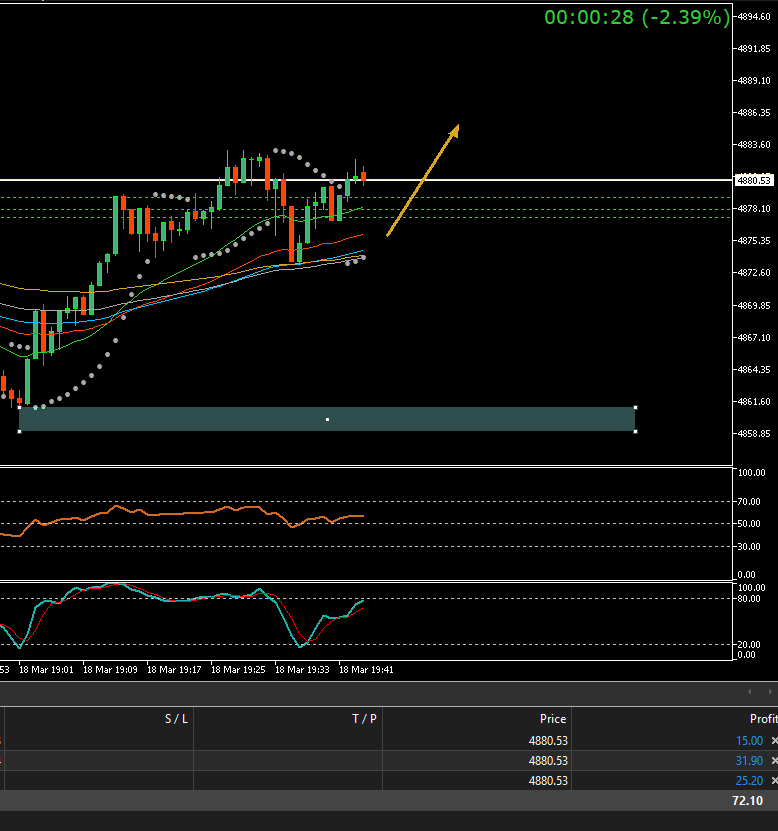The width and height of the screenshot is (778, 831).
Task: Close the position with 31.90 profit
Action: pos(773,761)
